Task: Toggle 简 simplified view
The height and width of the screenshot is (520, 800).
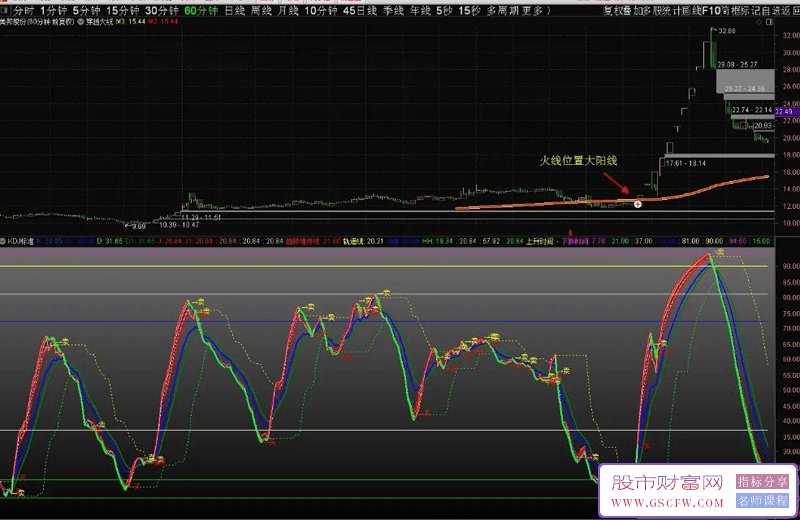Action: click(726, 10)
